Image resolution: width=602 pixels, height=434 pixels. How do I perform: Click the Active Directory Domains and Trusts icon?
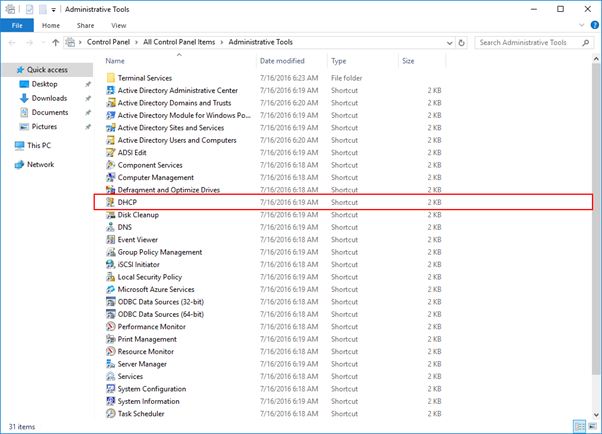click(111, 103)
